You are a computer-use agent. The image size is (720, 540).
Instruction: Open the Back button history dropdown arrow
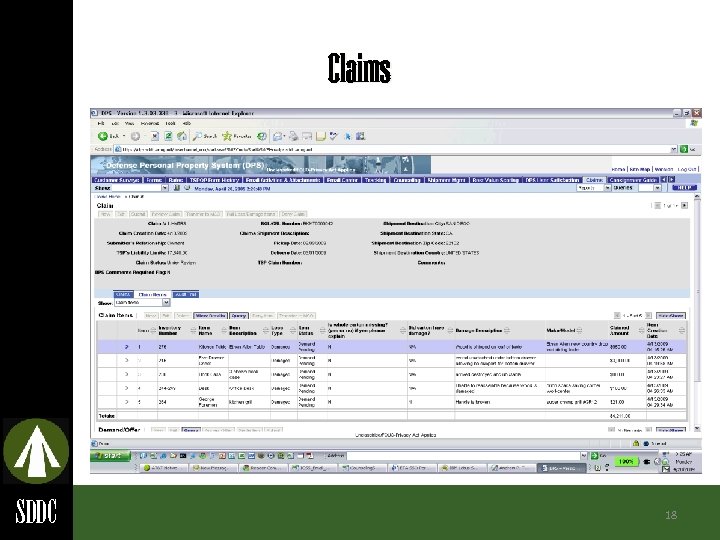[124, 136]
